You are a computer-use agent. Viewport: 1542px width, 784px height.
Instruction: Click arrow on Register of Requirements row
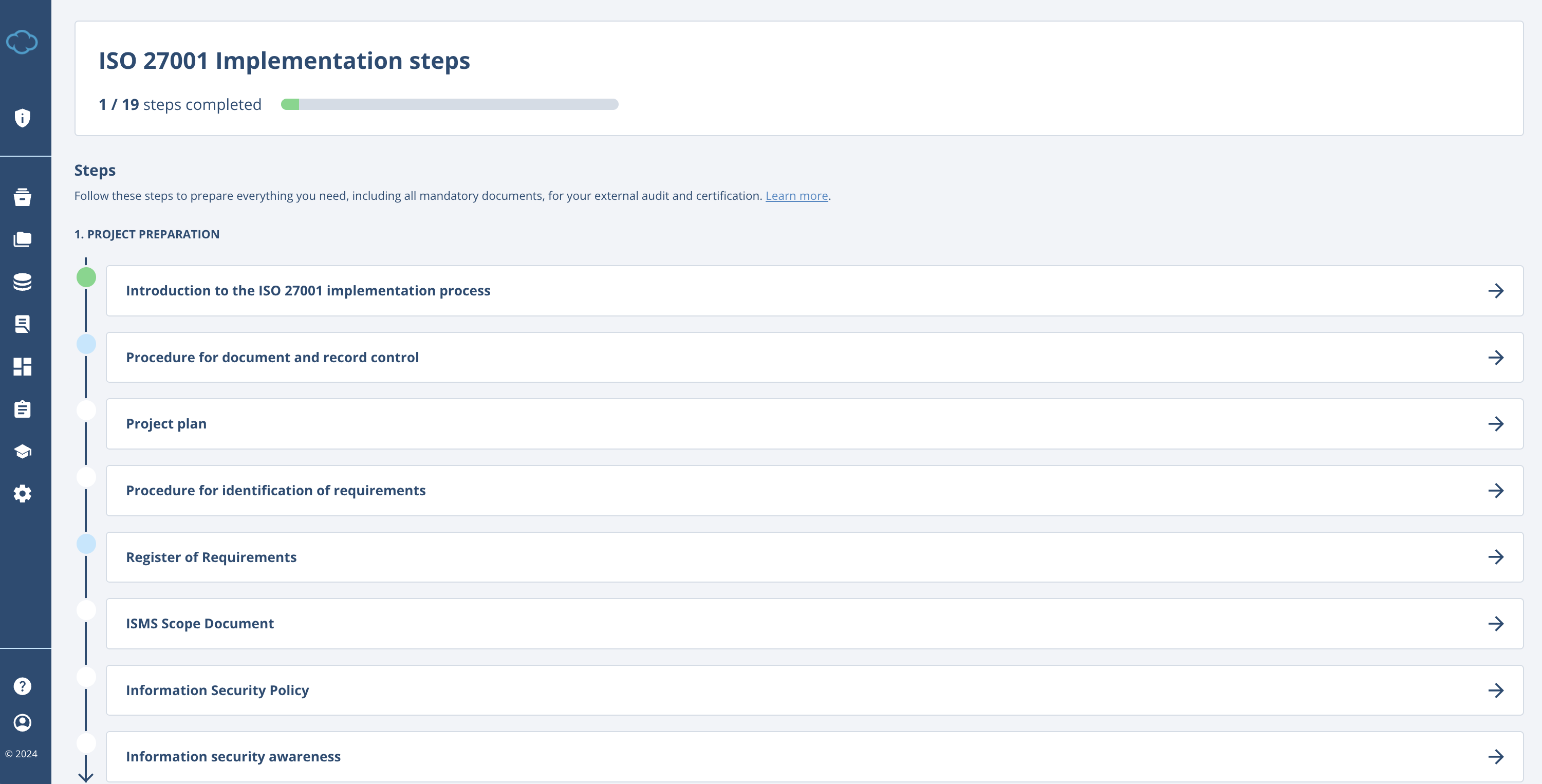(x=1495, y=557)
